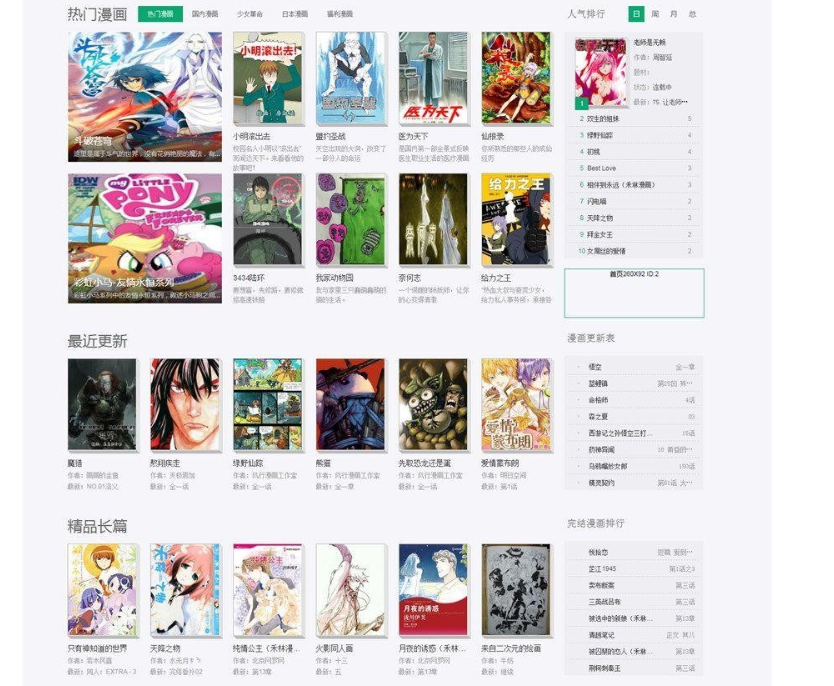The image size is (834, 686).
Task: Open the 月夜的诱惑 cover thumbnail
Action: pyautogui.click(x=433, y=590)
